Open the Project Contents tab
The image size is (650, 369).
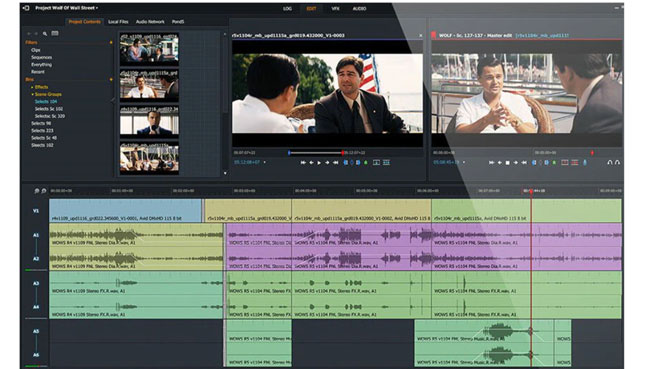tap(85, 22)
